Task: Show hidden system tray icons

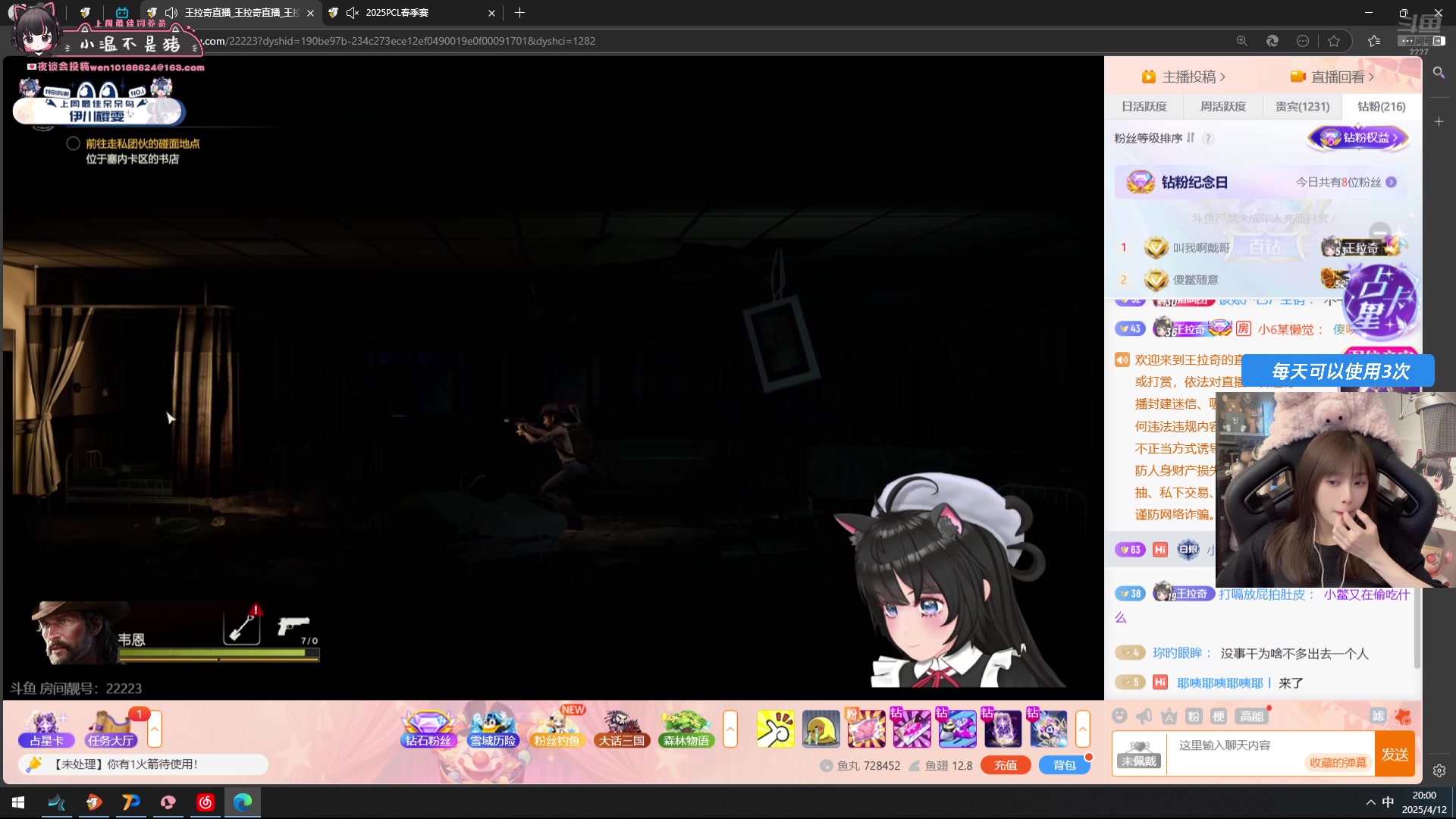Action: click(x=1370, y=802)
